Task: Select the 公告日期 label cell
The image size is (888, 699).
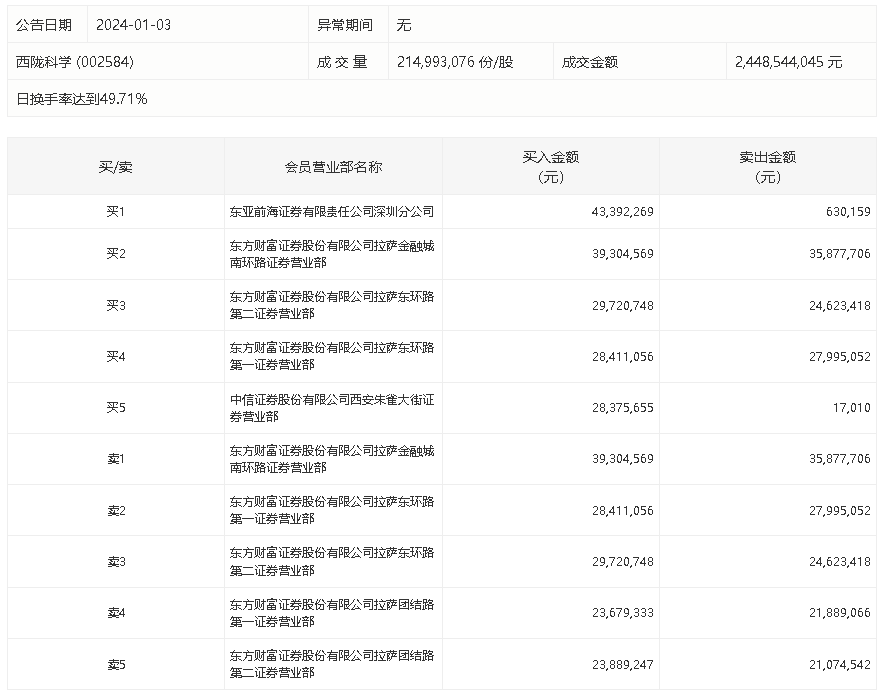Action: (x=47, y=25)
